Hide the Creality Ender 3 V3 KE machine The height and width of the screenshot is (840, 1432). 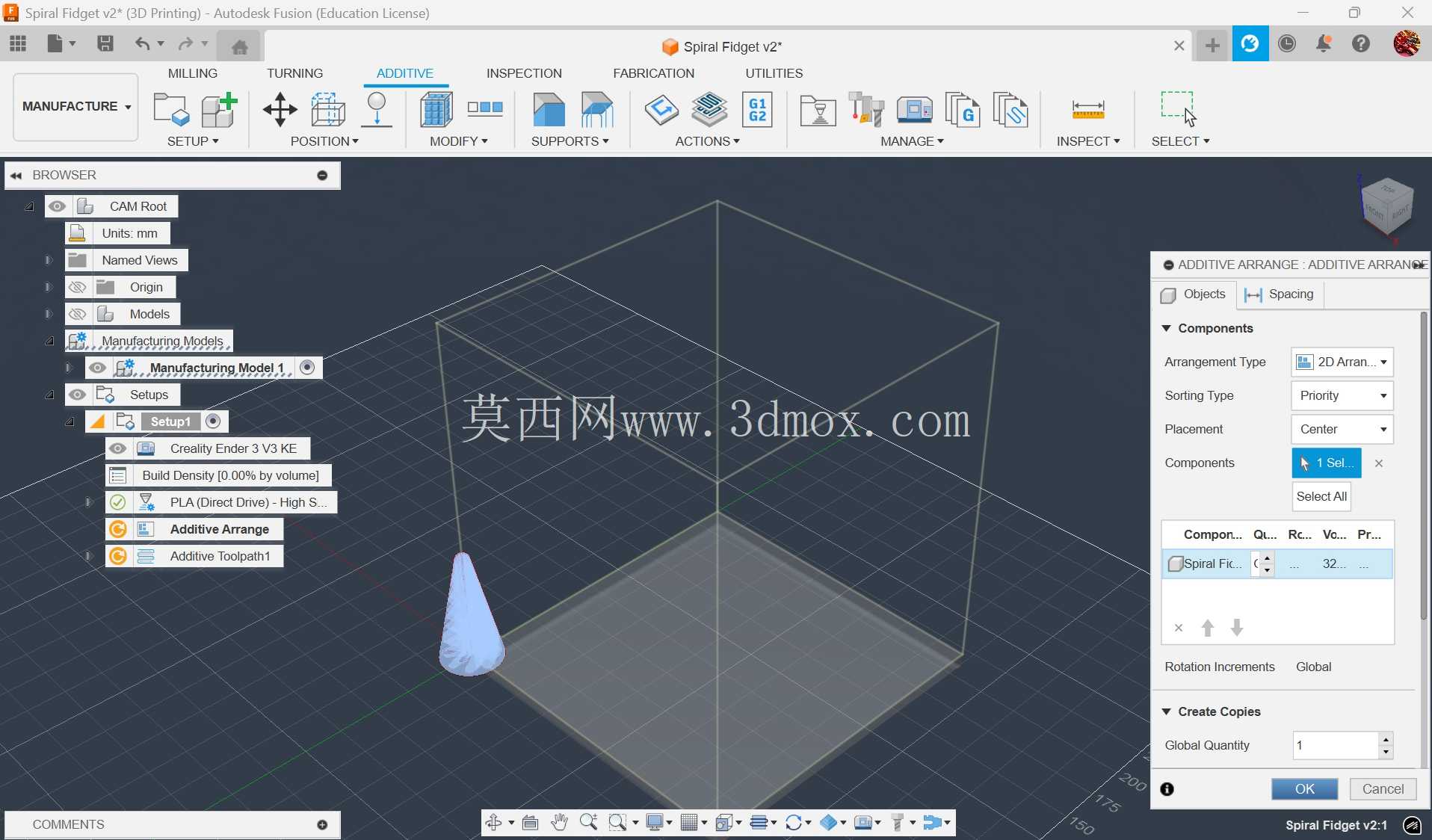[118, 448]
